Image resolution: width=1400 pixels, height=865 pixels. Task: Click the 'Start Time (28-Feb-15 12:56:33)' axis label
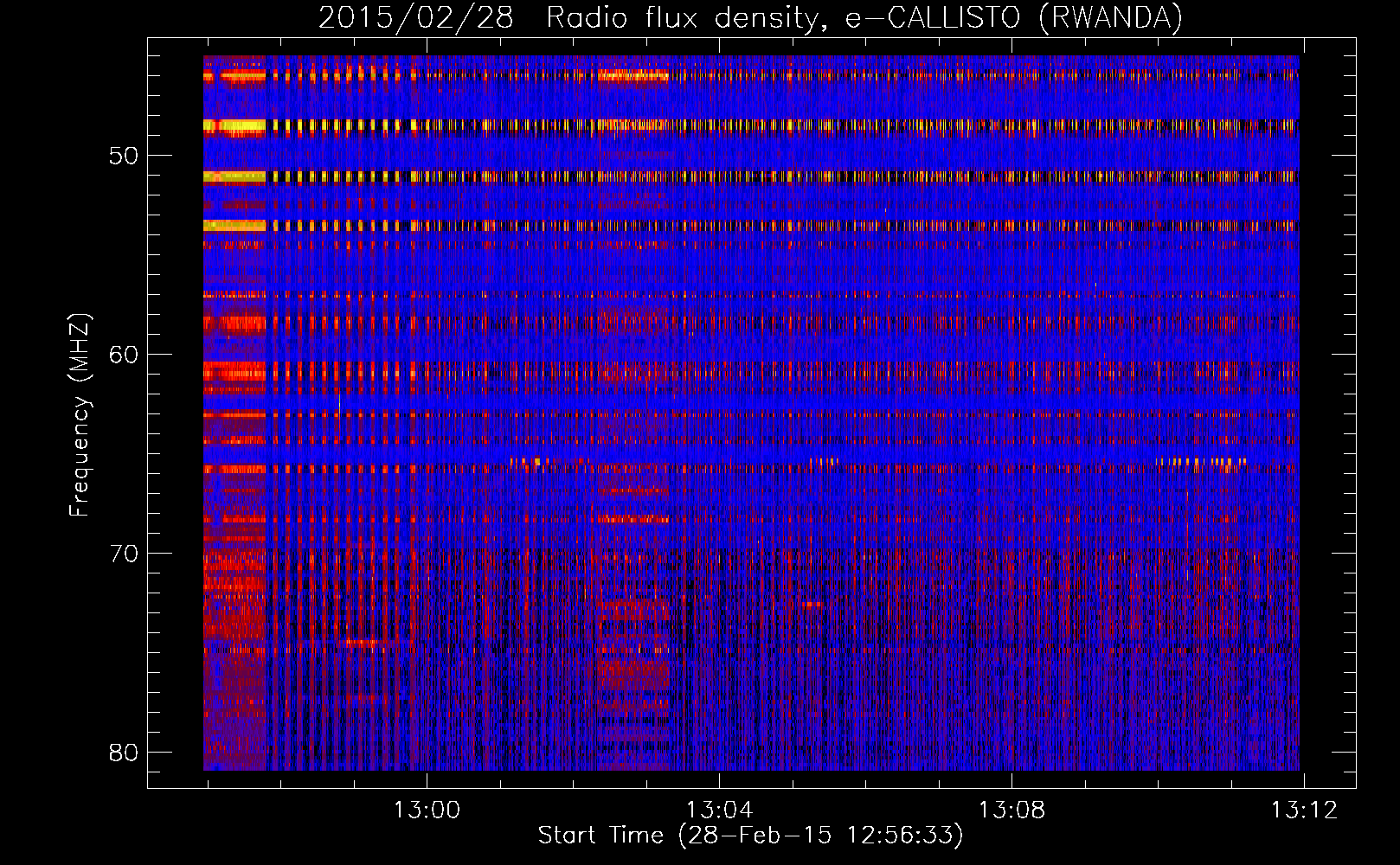(x=750, y=836)
